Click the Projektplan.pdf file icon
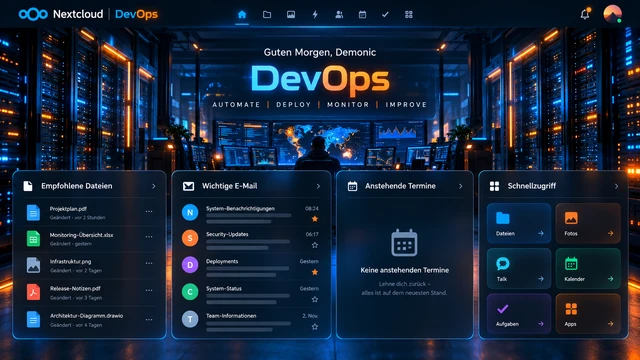 [33, 213]
